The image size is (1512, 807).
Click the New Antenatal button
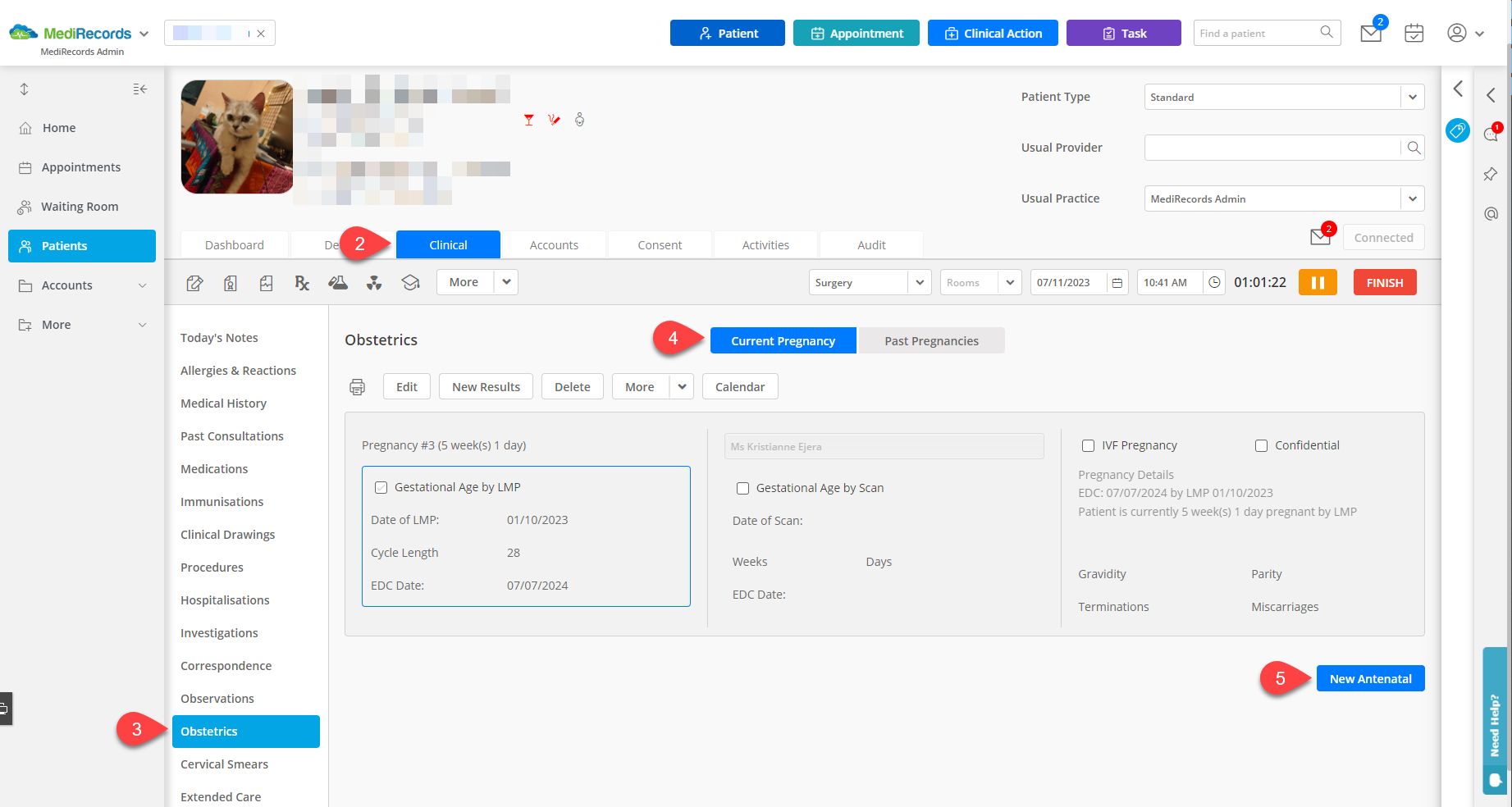(1370, 679)
